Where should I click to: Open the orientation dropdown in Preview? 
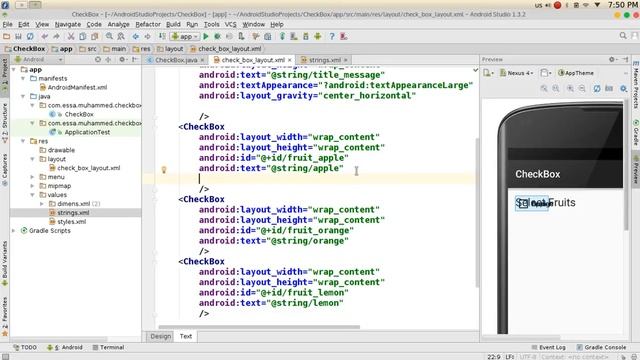coord(546,73)
